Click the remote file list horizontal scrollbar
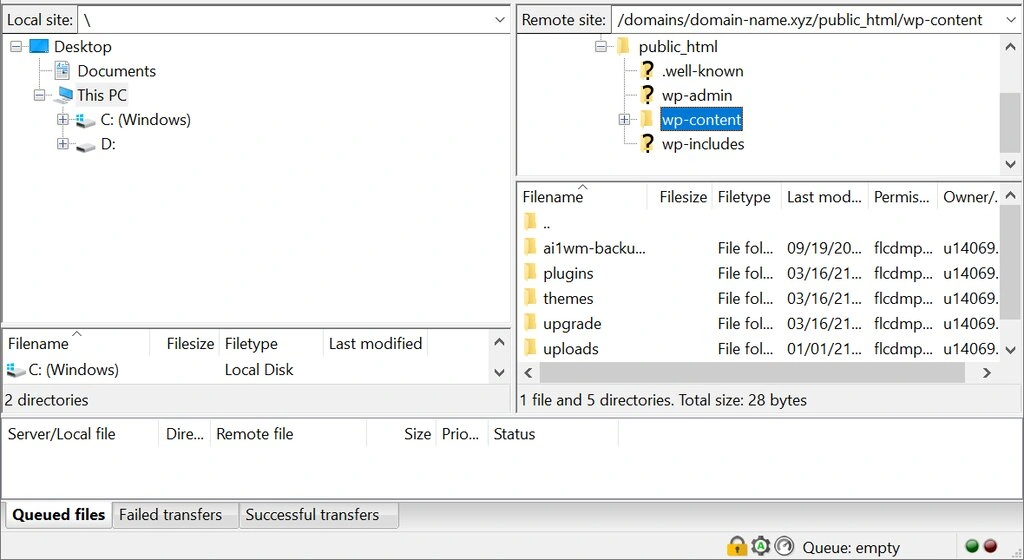The height and width of the screenshot is (560, 1024). pos(752,372)
